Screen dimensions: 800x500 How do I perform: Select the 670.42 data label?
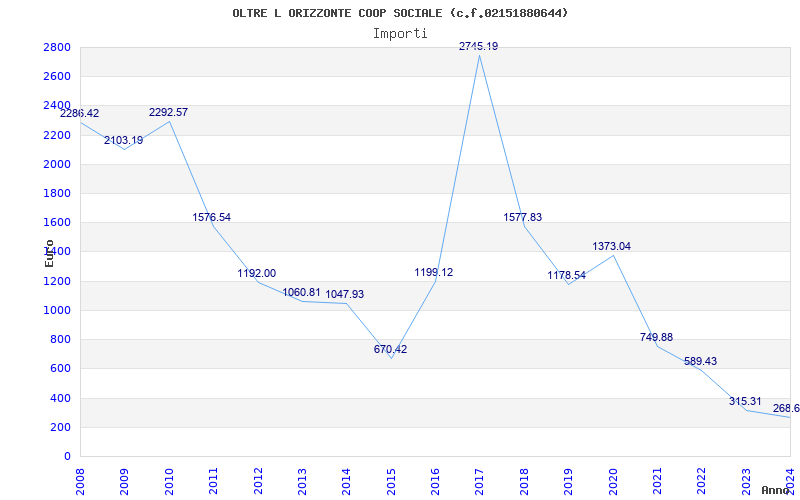[390, 349]
